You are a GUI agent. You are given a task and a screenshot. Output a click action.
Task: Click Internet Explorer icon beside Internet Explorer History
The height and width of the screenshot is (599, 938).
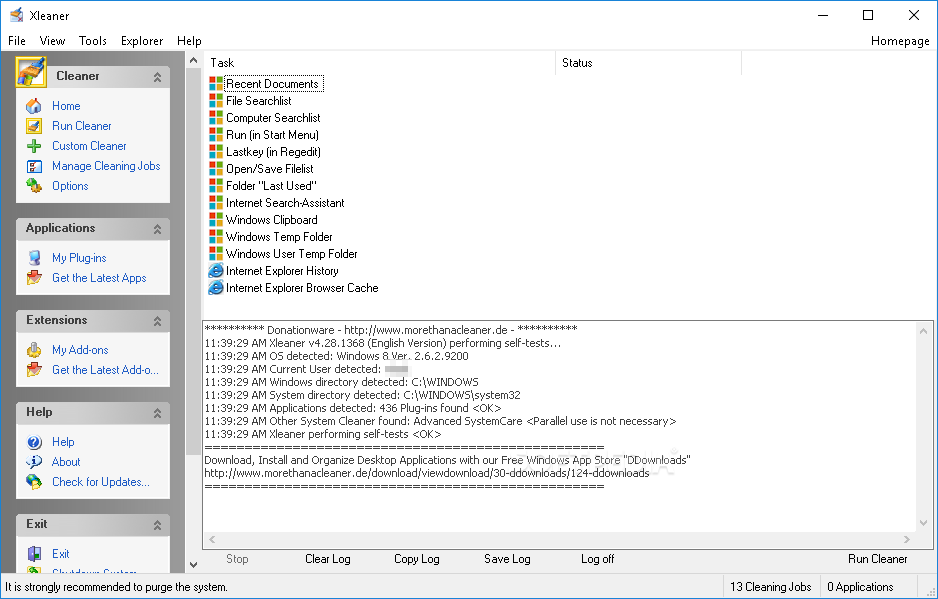point(215,271)
